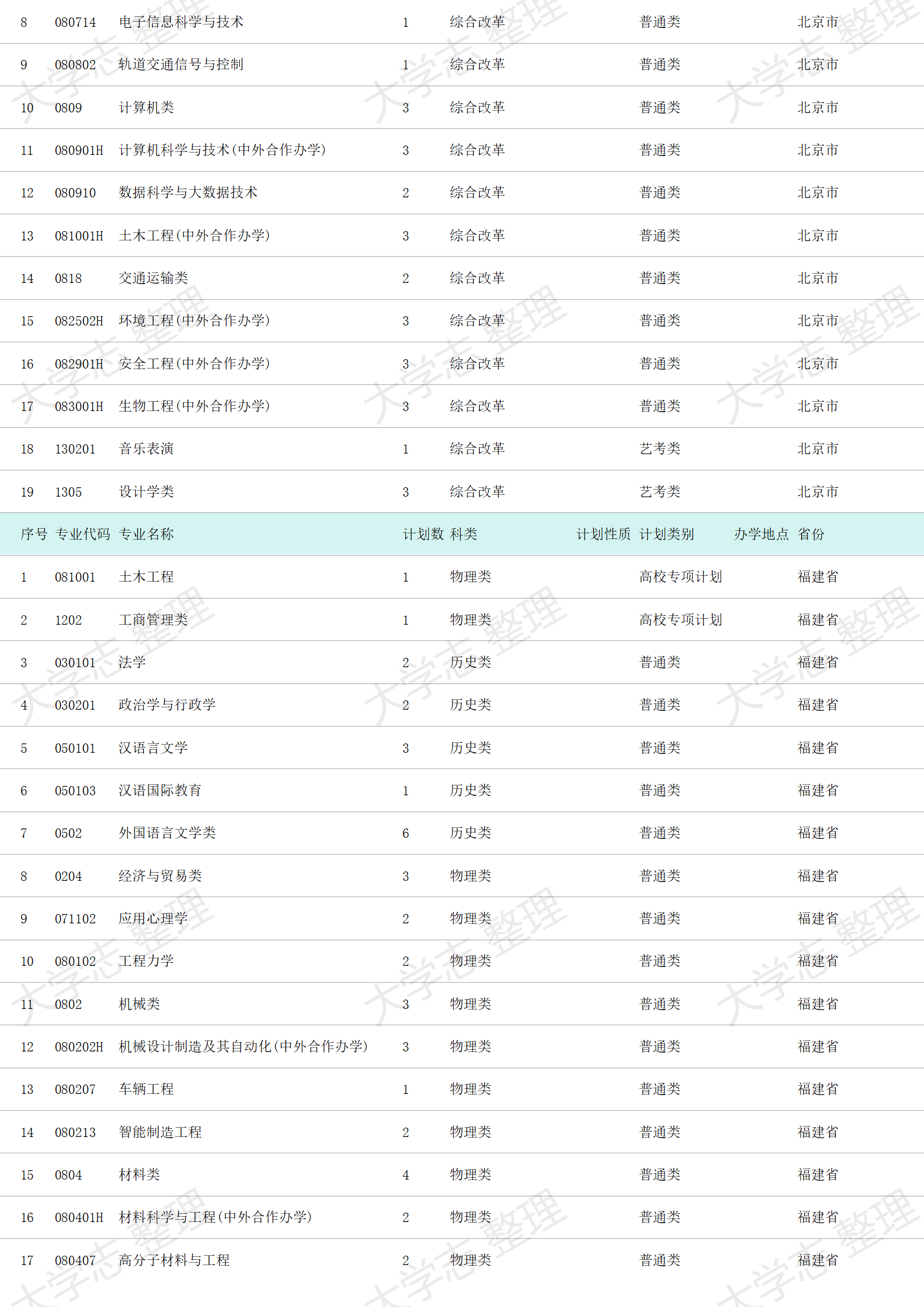This screenshot has height=1307, width=924.
Task: Select the 应用心理学 major name
Action: pyautogui.click(x=153, y=919)
